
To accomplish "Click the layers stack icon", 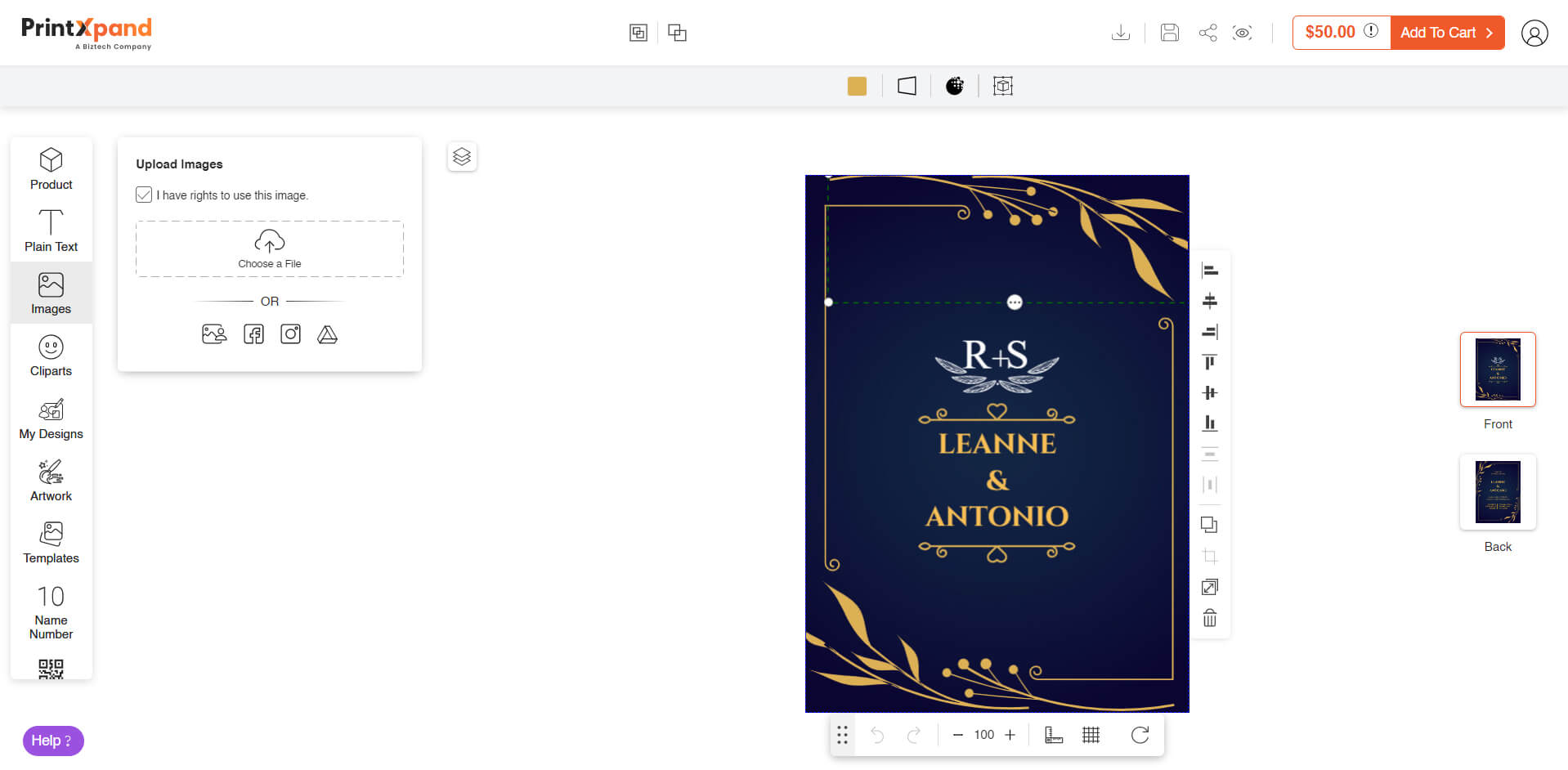I will click(x=462, y=156).
